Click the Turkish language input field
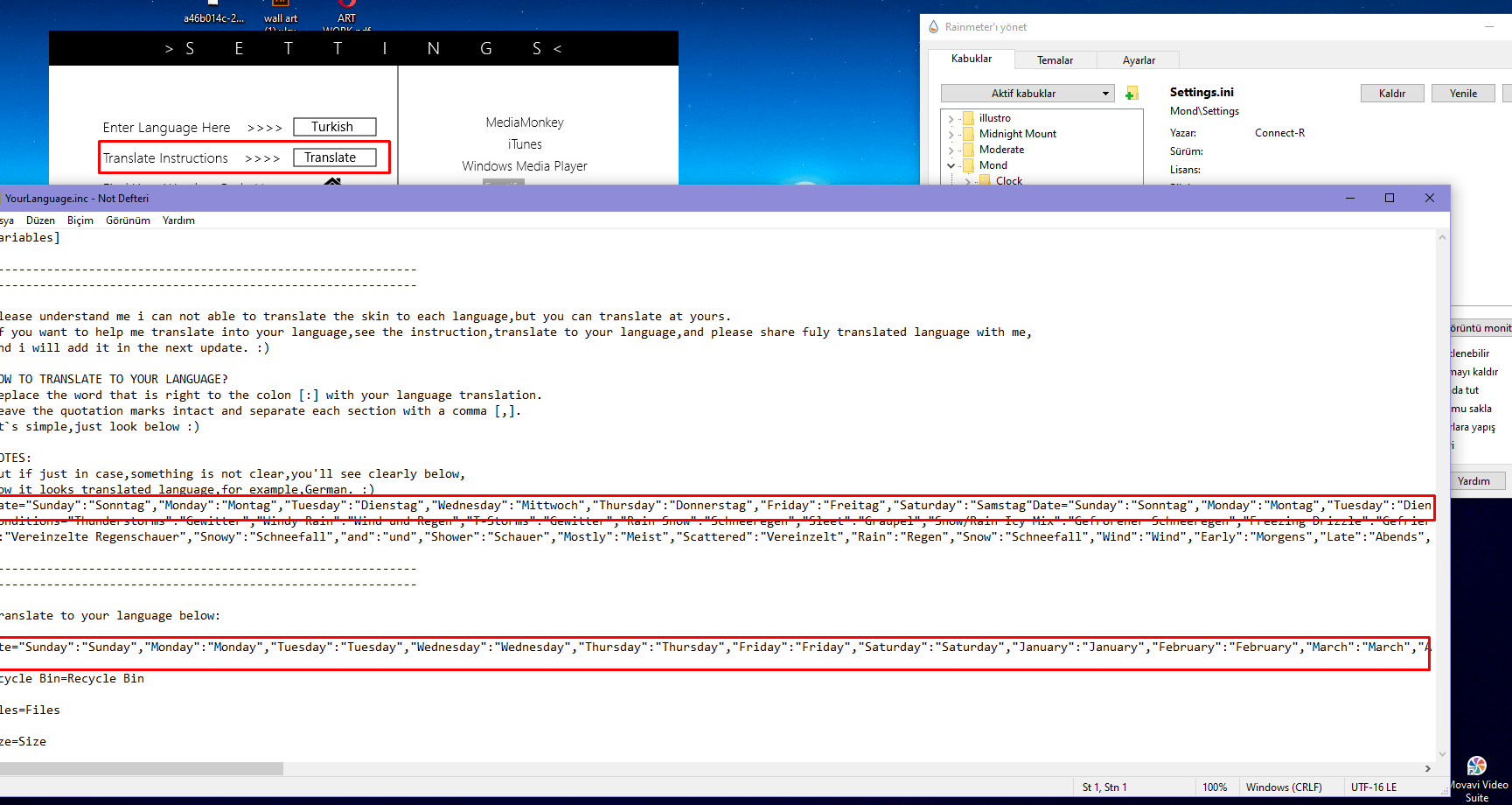This screenshot has width=1512, height=805. point(335,127)
